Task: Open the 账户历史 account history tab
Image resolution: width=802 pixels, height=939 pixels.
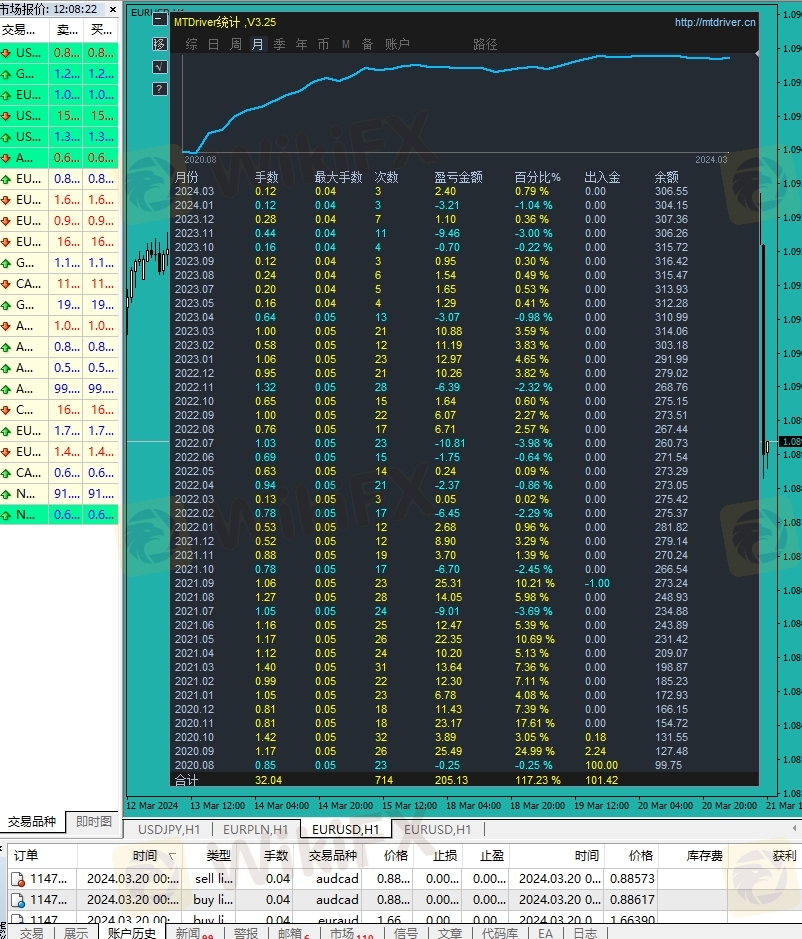Action: (x=132, y=933)
